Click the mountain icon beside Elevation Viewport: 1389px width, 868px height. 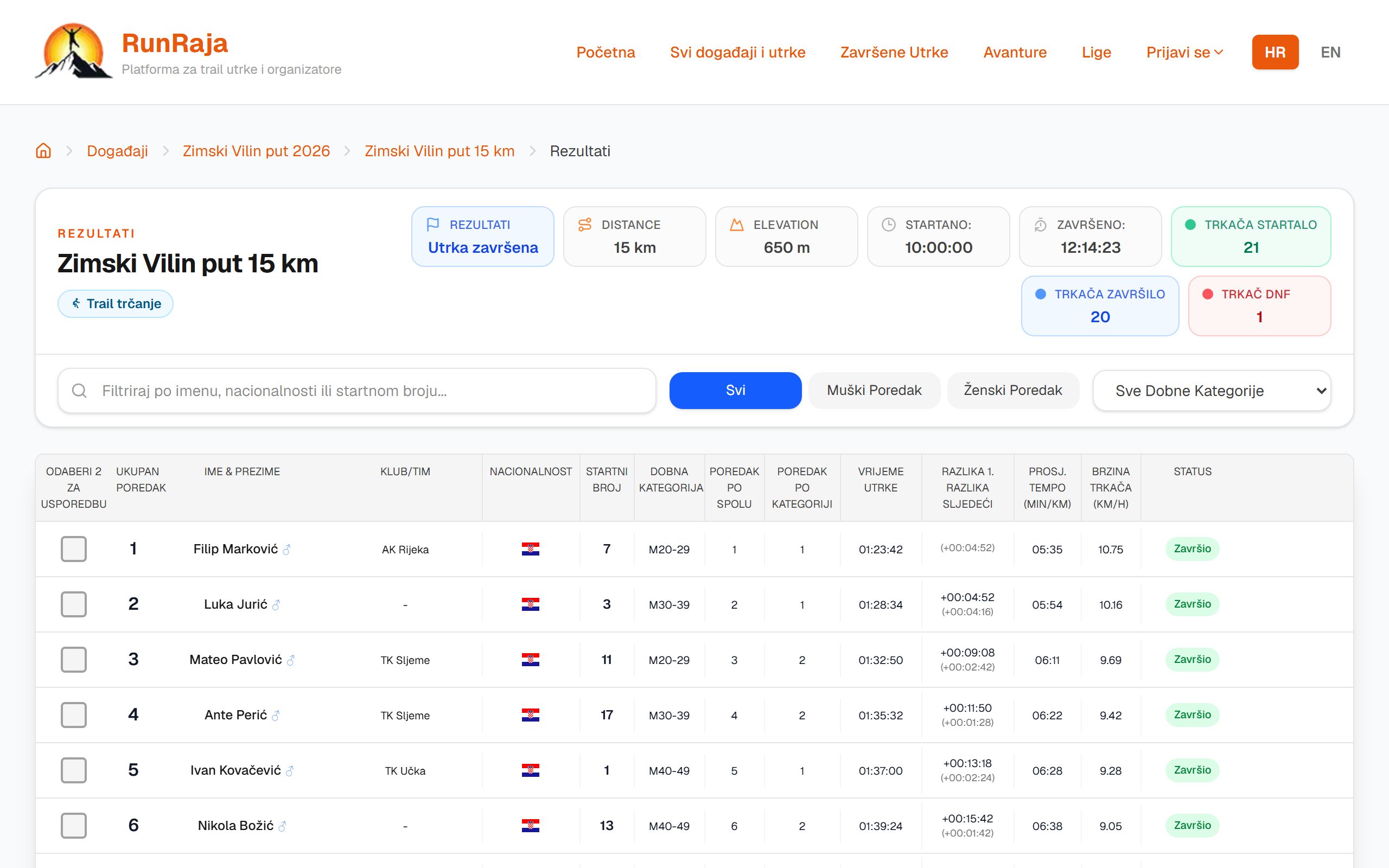tap(736, 225)
